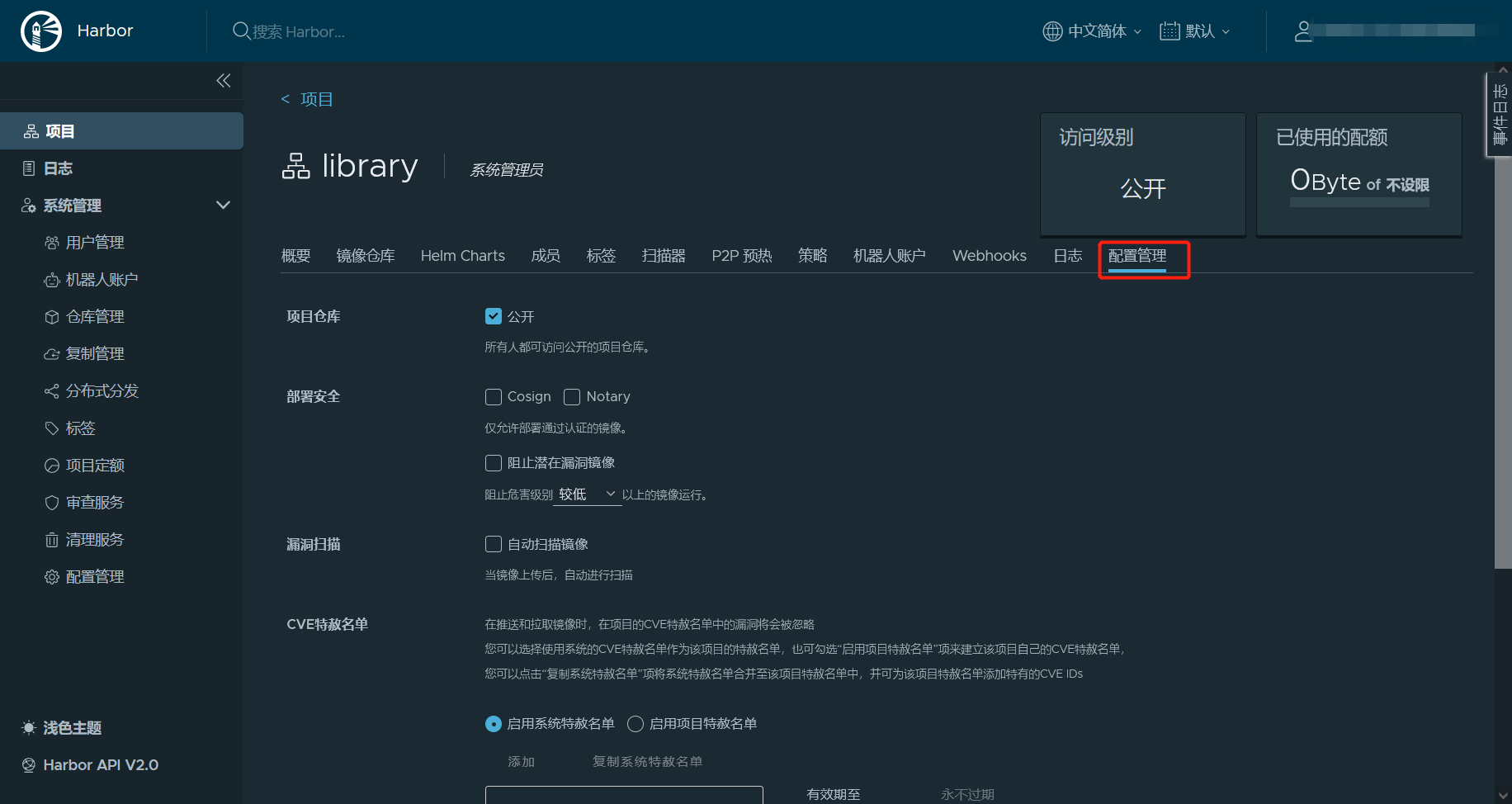The height and width of the screenshot is (804, 1512).
Task: Click the 机器人账户 robot icon
Action: coord(52,280)
